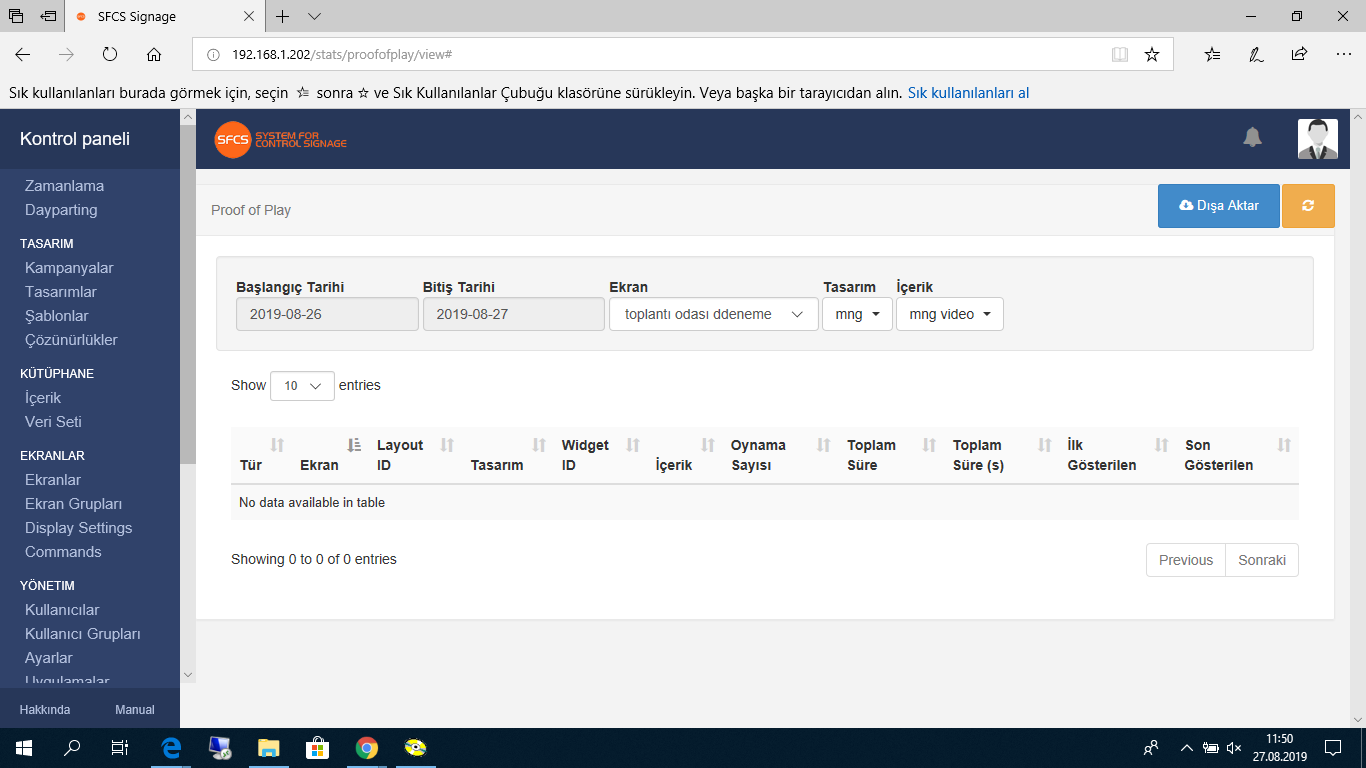Viewport: 1366px width, 768px height.
Task: Go to Sonraki table page
Action: (x=1262, y=560)
